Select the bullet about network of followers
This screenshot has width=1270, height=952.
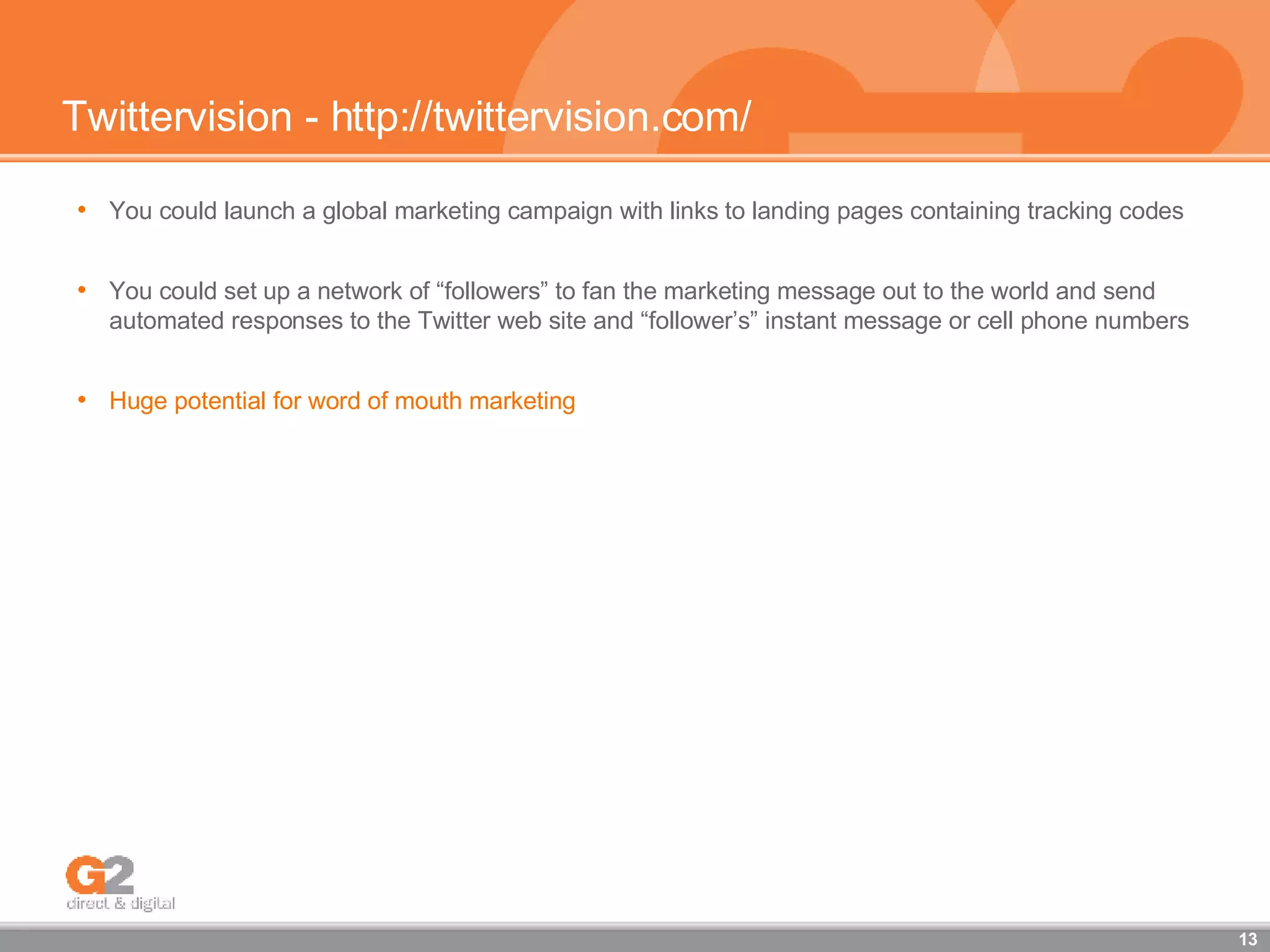[x=649, y=306]
